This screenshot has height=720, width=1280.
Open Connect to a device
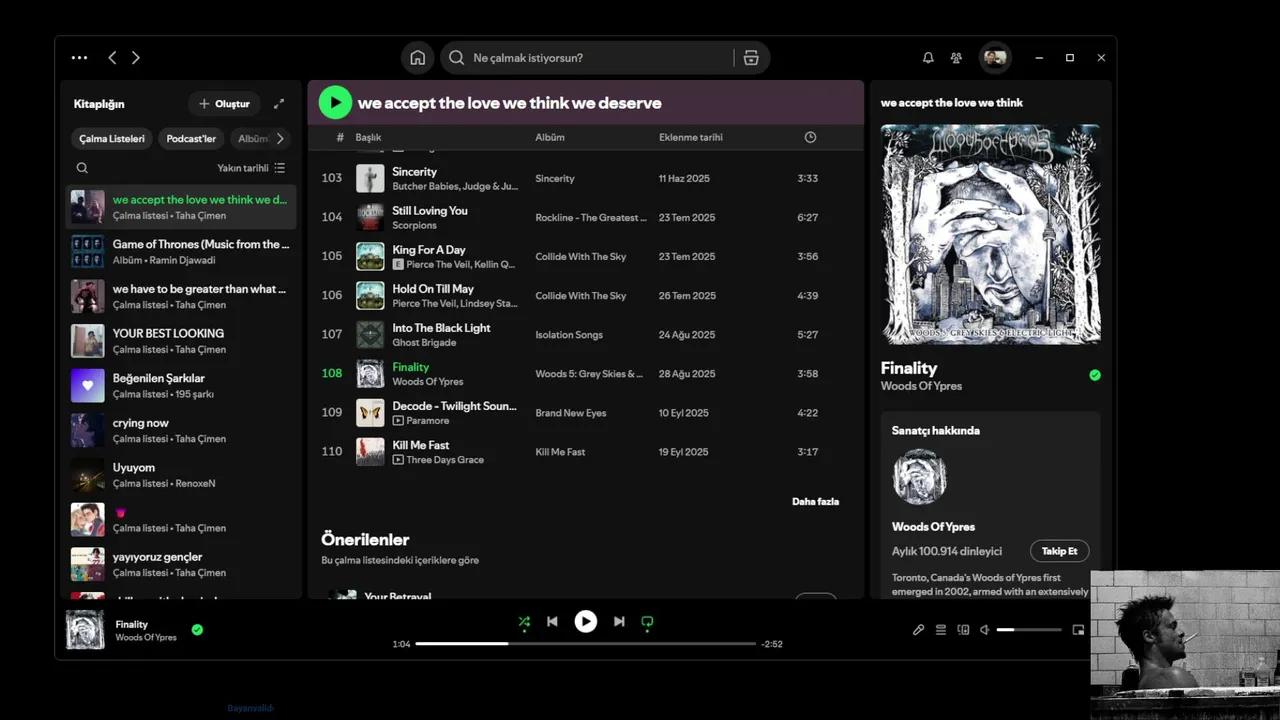[963, 630]
